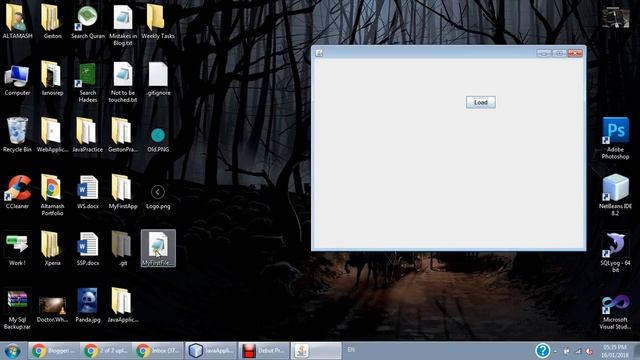640x360 pixels.
Task: Open the JavaPractice folder
Action: (x=88, y=135)
